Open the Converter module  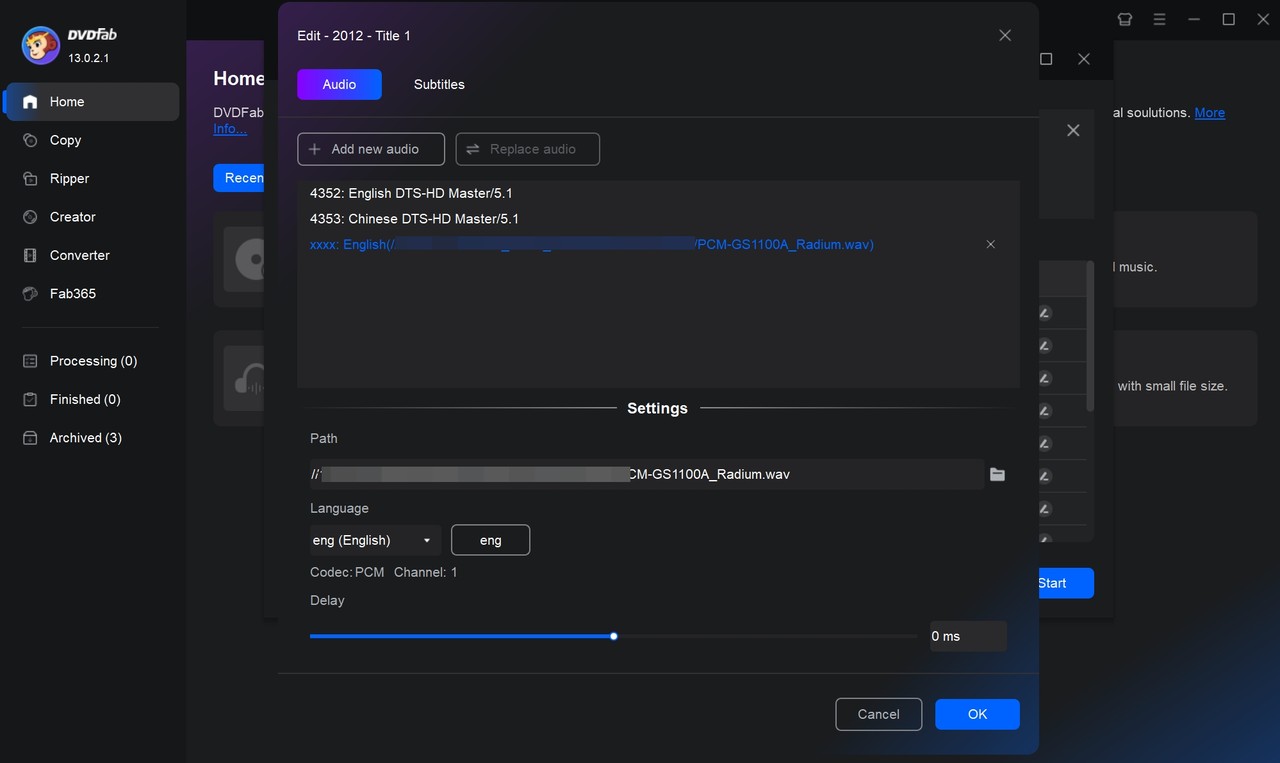[80, 255]
